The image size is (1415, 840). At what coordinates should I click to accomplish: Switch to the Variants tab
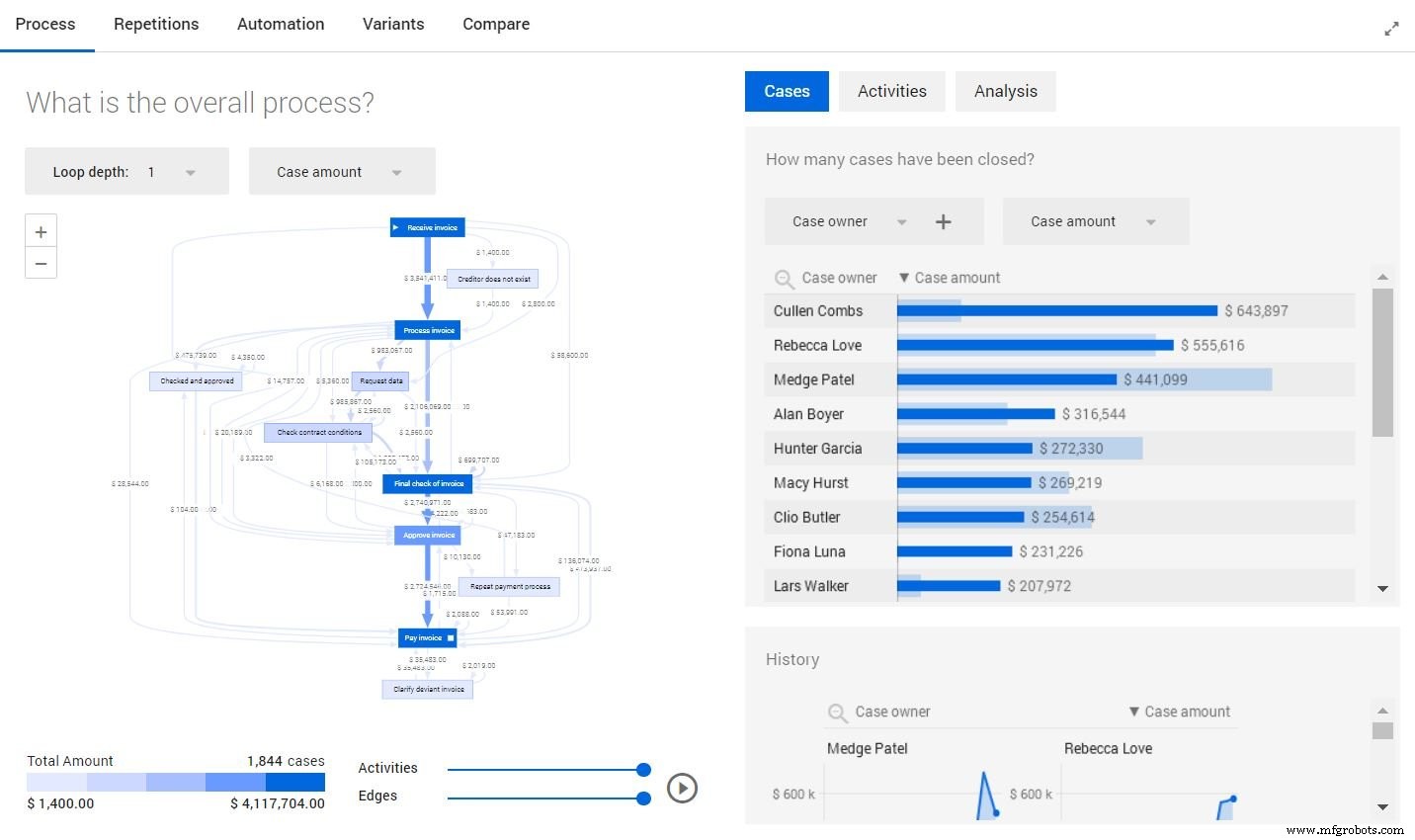(393, 24)
